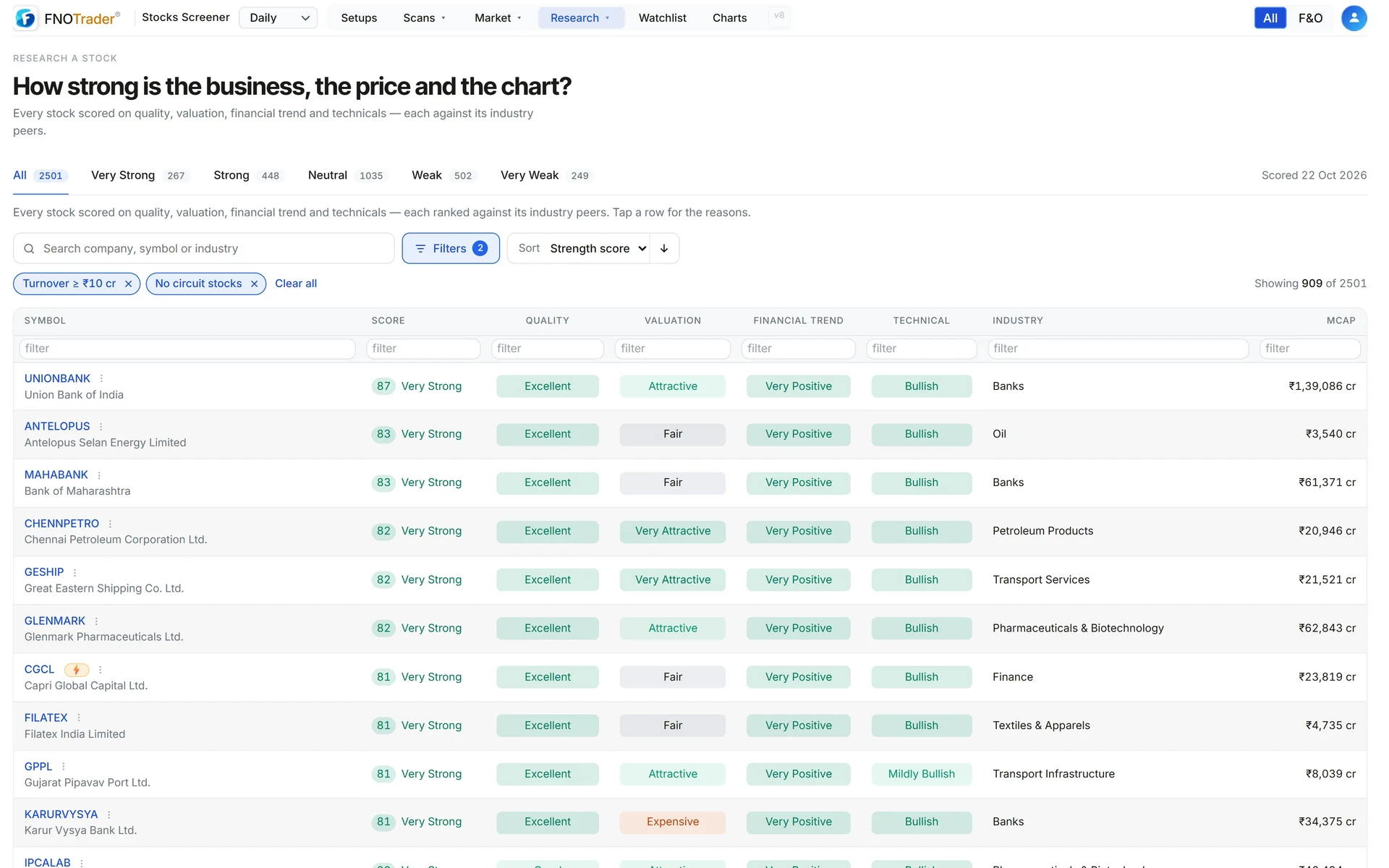
Task: Expand the Market menu
Action: pos(498,18)
